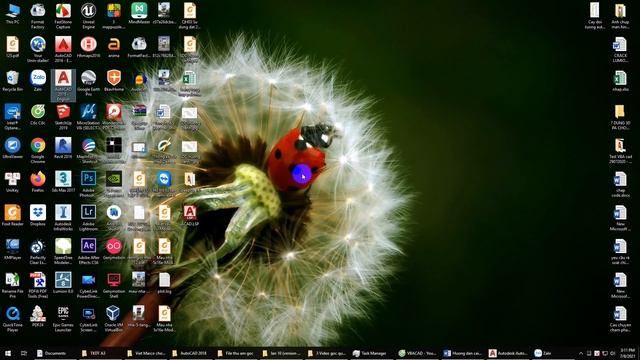This screenshot has width=640, height=360.
Task: Open the Hfsmaps2016 shortcut
Action: click(88, 47)
